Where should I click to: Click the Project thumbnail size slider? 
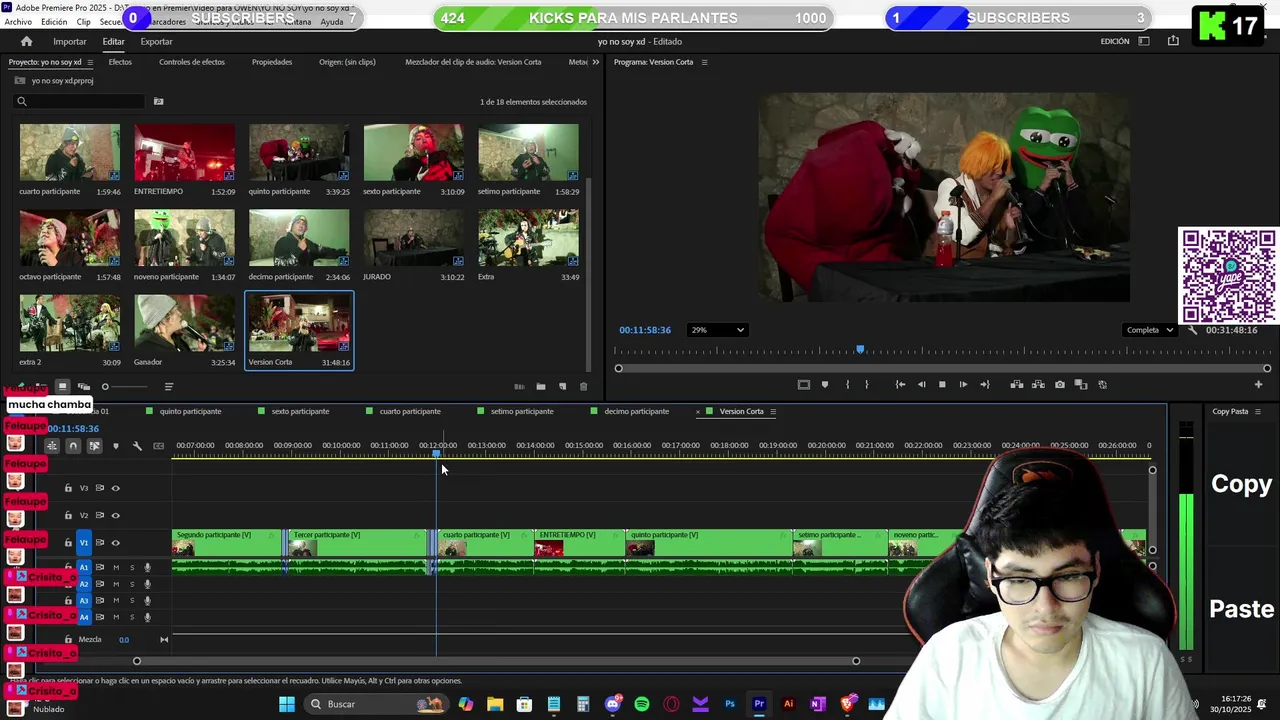pos(127,387)
